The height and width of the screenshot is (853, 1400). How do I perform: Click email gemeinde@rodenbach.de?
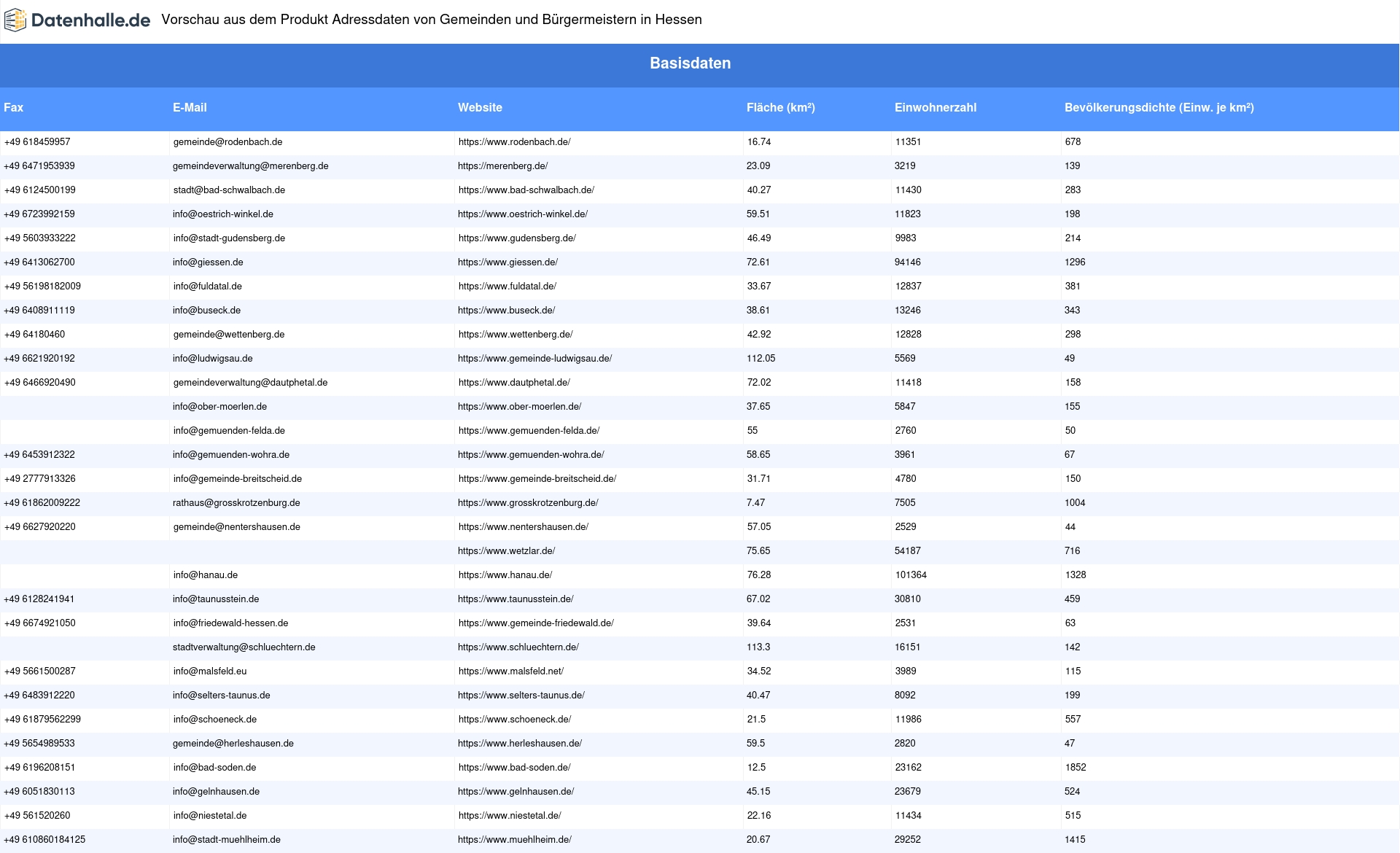228,142
